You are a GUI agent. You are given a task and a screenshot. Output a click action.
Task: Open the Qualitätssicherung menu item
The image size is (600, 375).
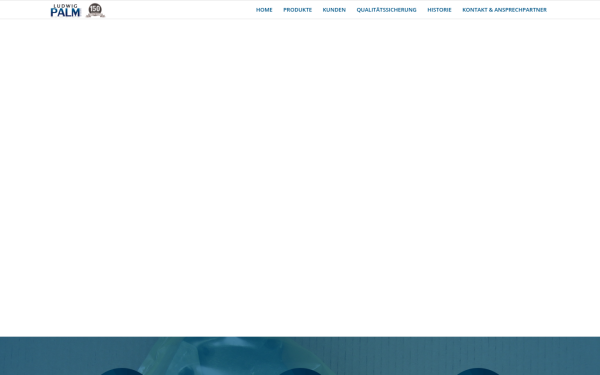tap(386, 10)
